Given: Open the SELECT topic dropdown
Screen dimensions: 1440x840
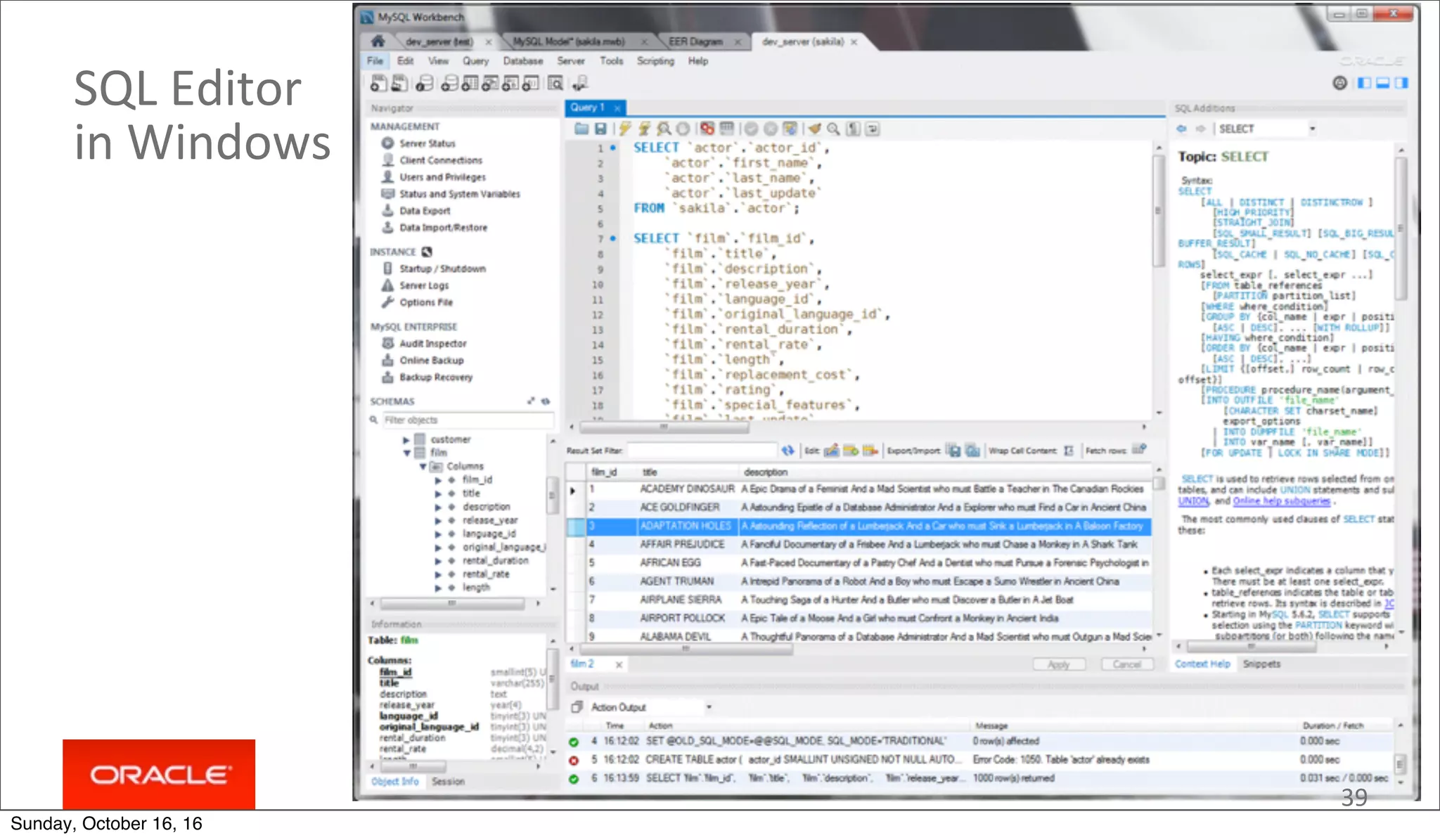Looking at the screenshot, I should pyautogui.click(x=1312, y=129).
